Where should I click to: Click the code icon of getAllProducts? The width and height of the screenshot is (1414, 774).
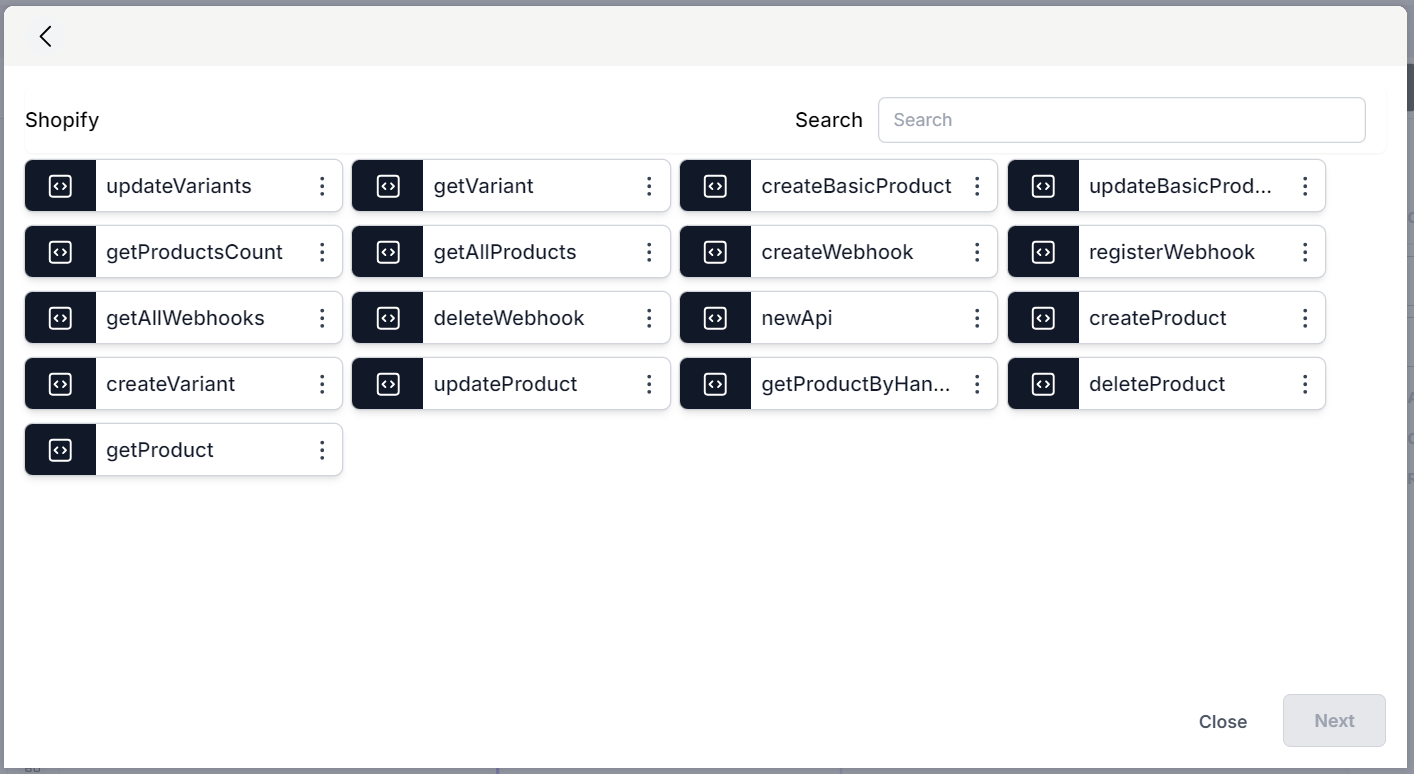[x=388, y=252]
